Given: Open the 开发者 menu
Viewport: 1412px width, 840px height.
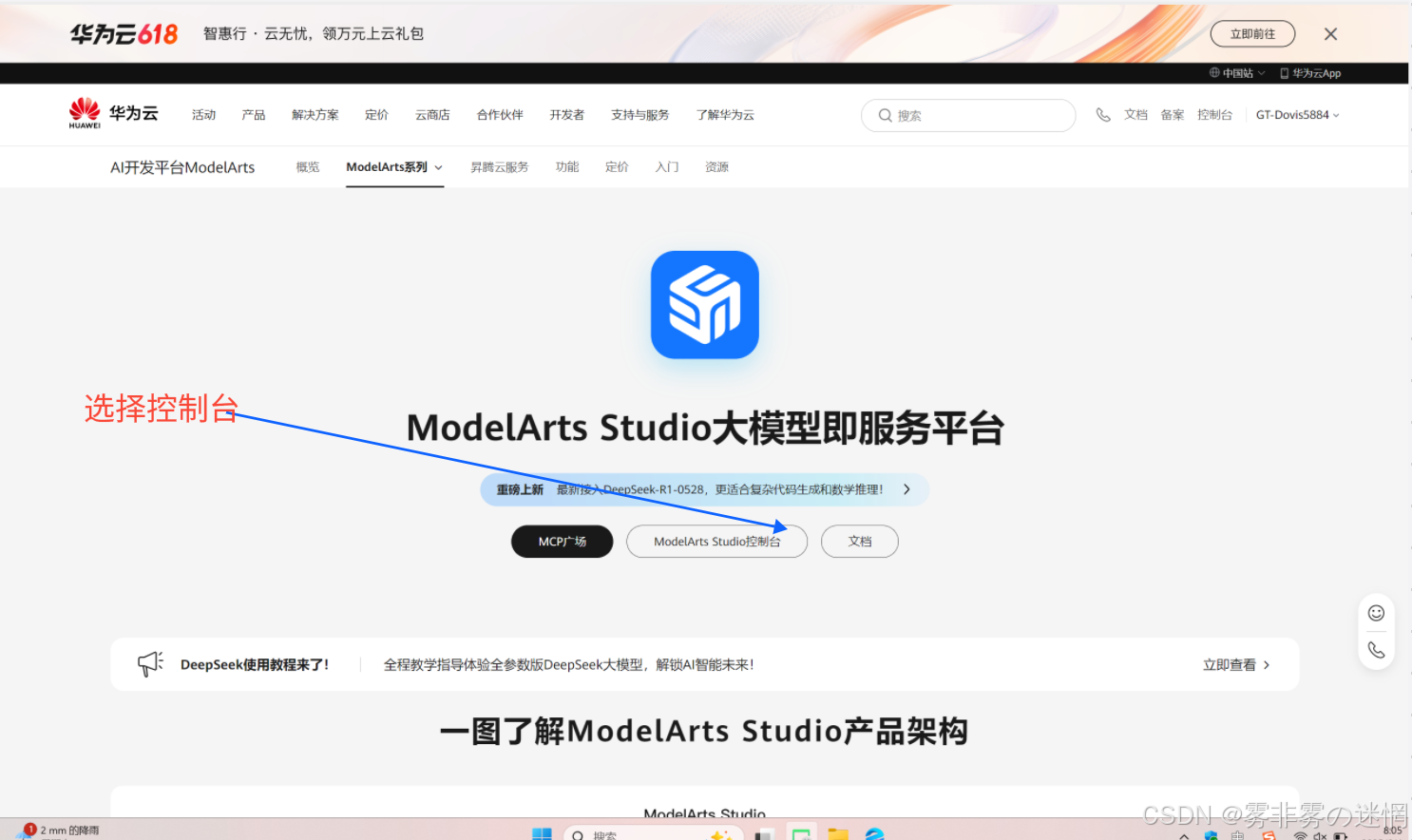Looking at the screenshot, I should tap(566, 115).
